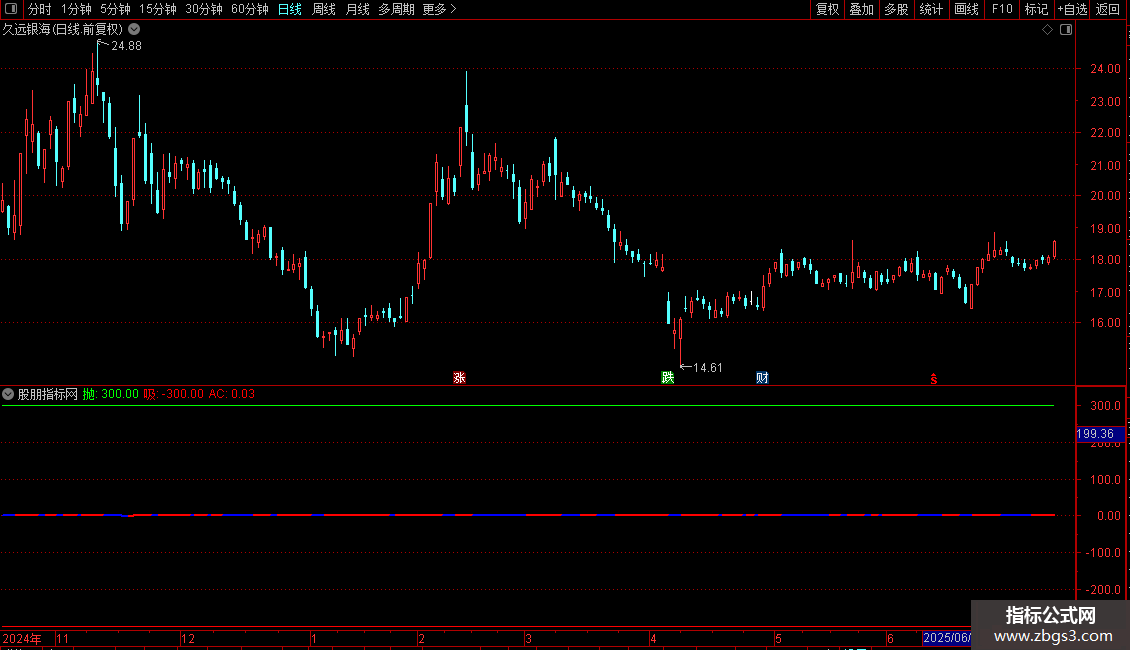Switch to 月线 monthly chart

coord(357,9)
